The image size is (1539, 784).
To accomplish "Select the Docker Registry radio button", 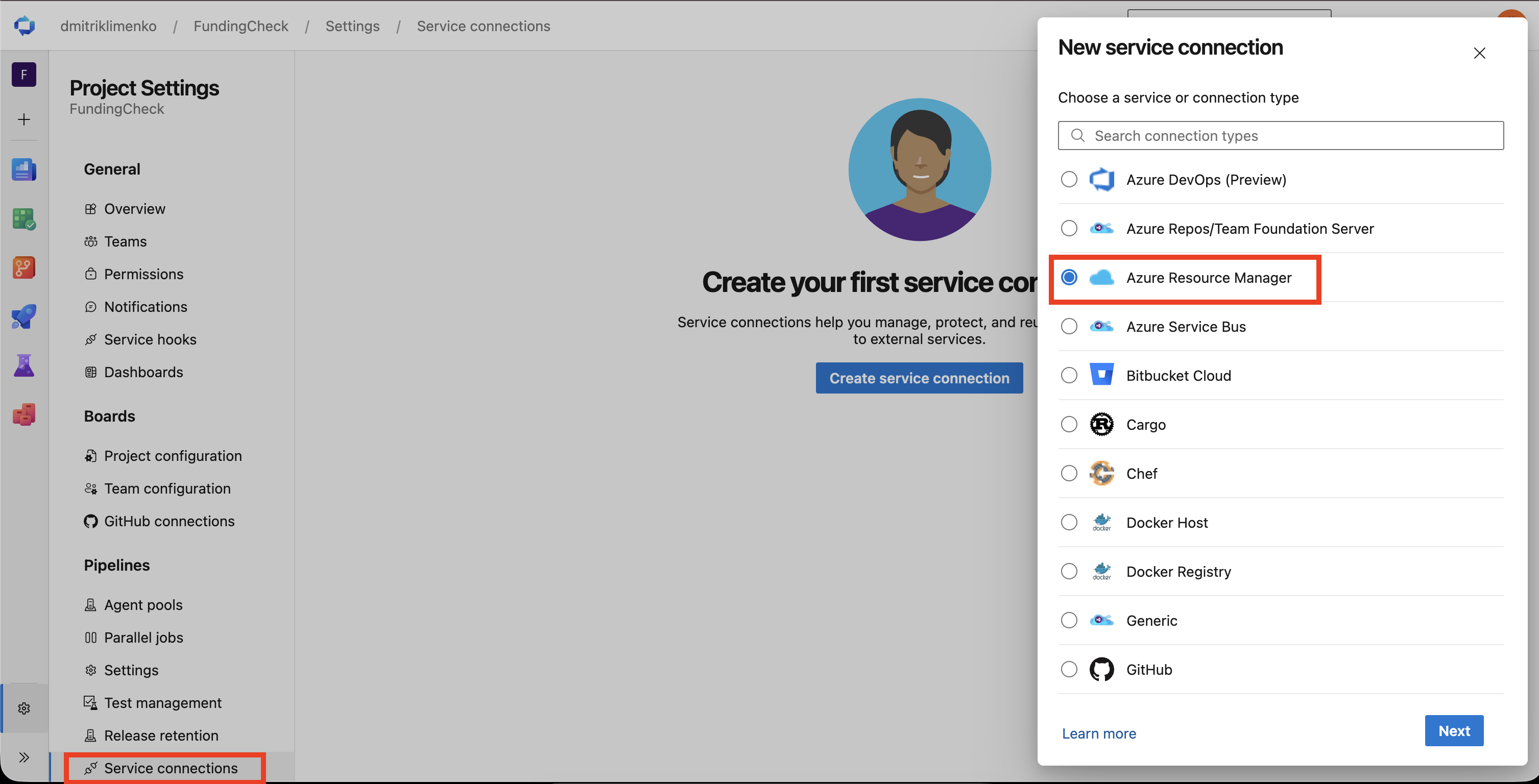I will (x=1069, y=571).
